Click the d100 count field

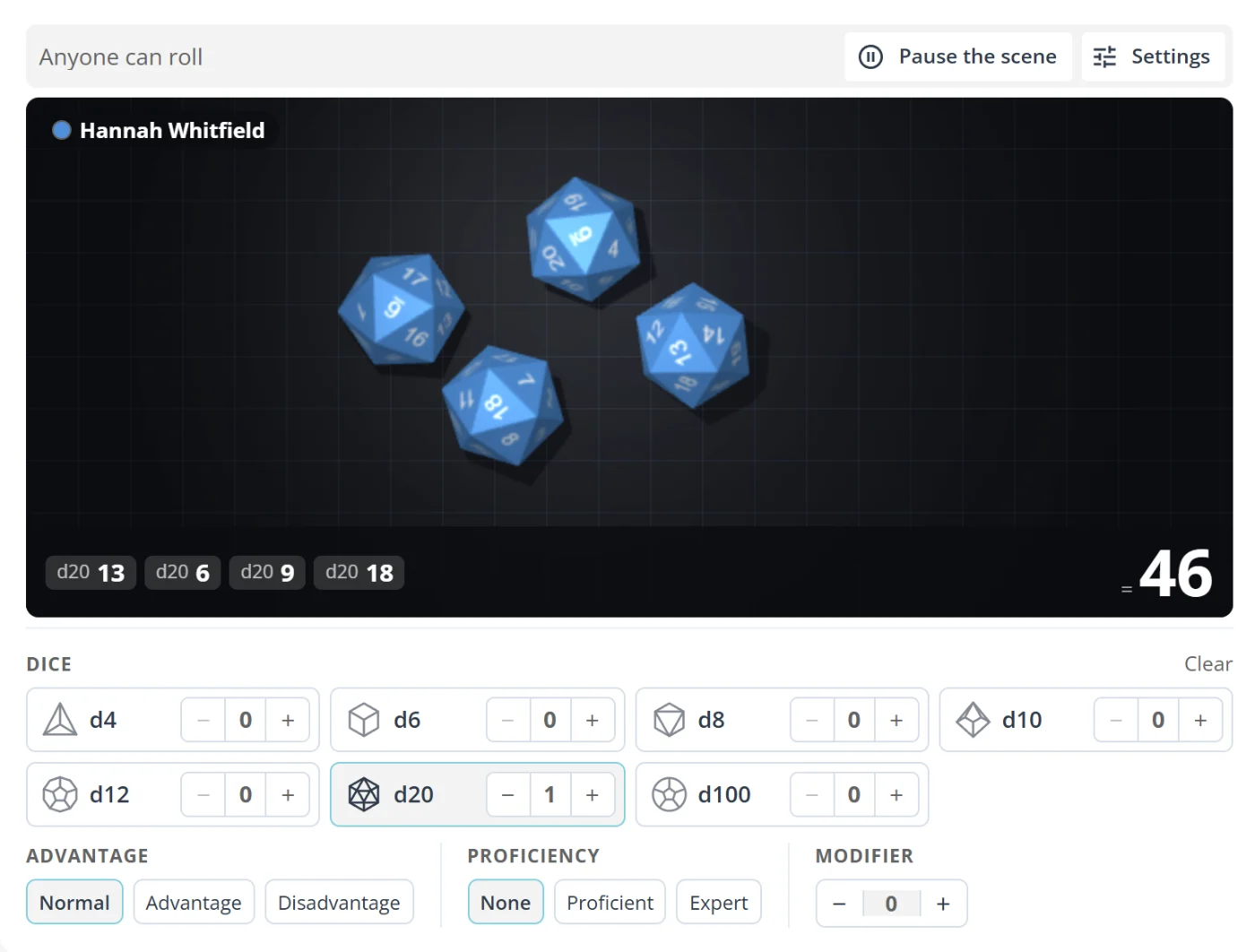tap(853, 794)
